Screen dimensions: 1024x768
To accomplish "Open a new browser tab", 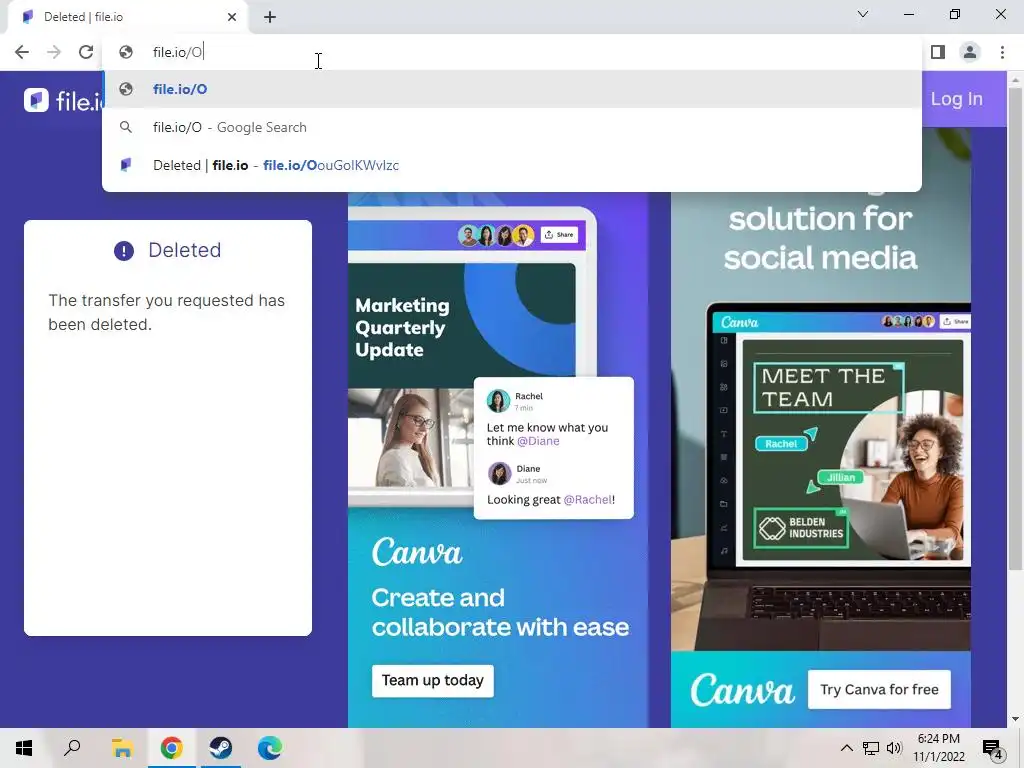I will [270, 17].
